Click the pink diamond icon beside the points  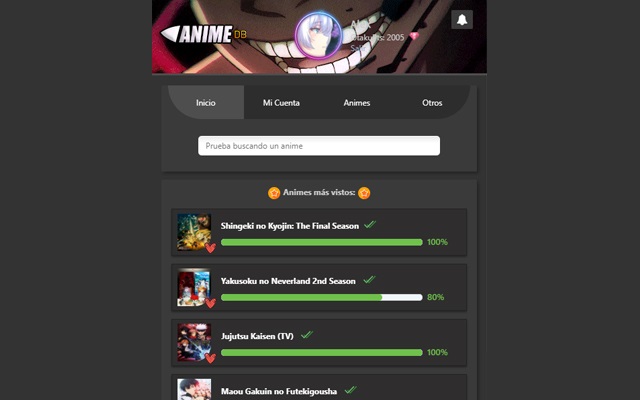[414, 36]
